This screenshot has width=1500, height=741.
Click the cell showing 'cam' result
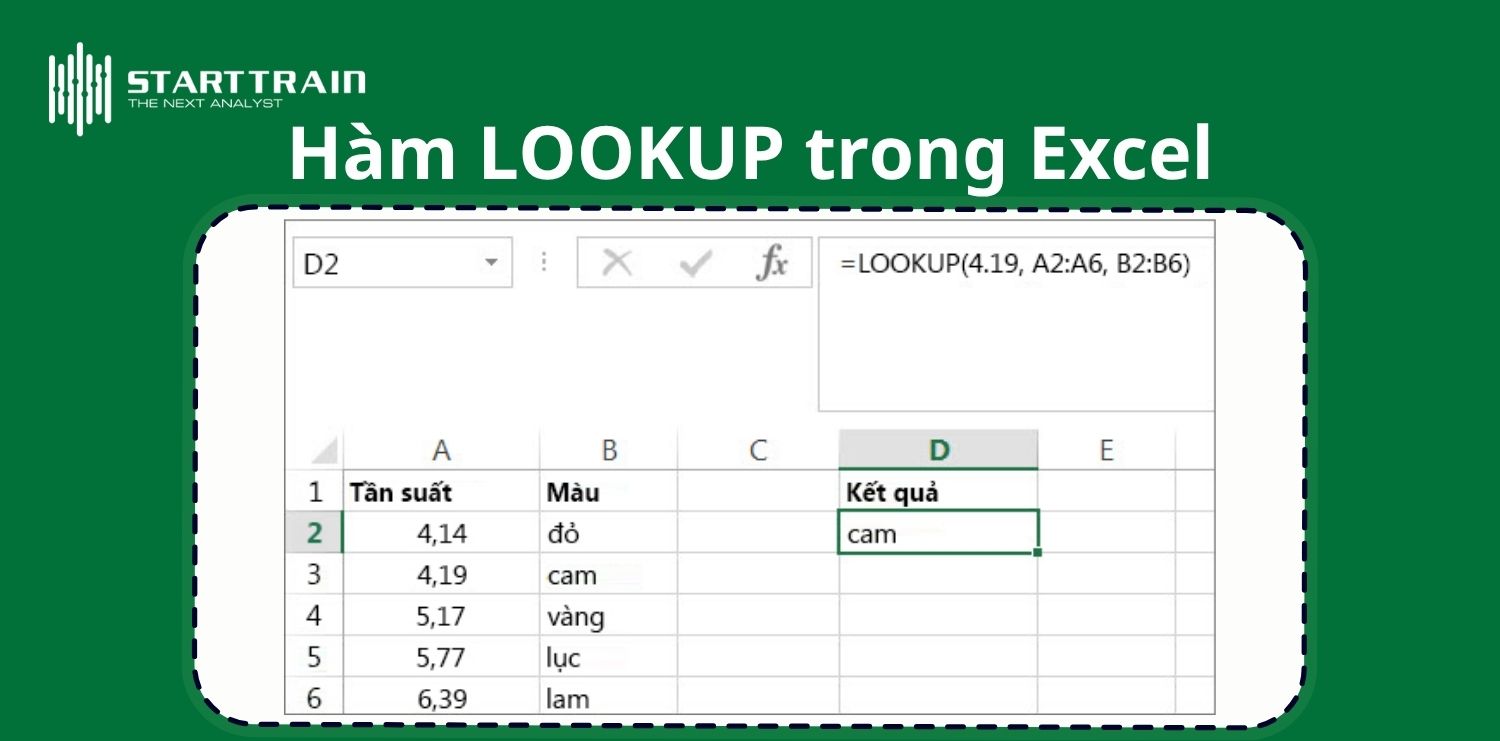pyautogui.click(x=938, y=533)
